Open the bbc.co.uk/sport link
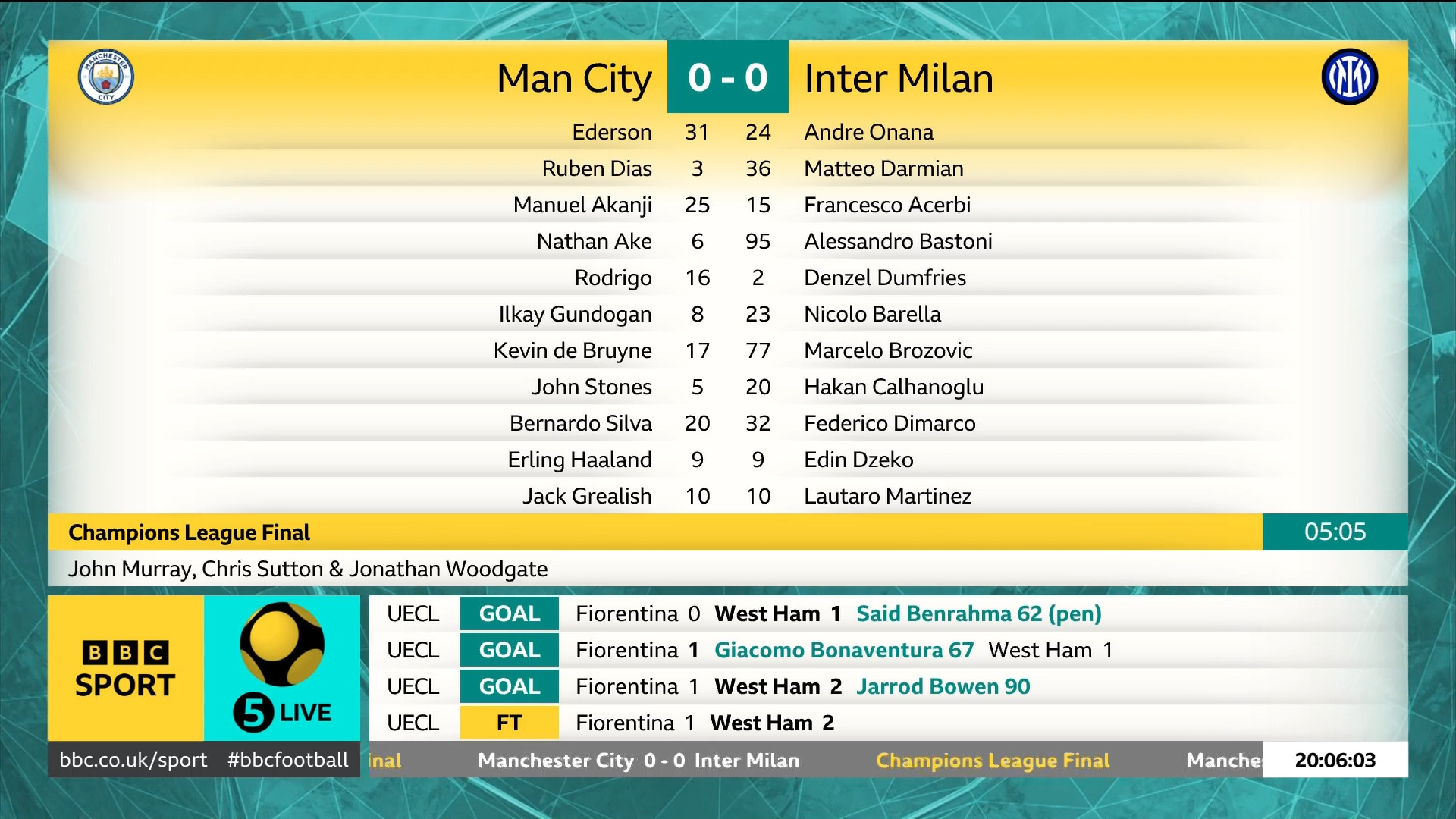This screenshot has height=819, width=1456. (x=133, y=760)
